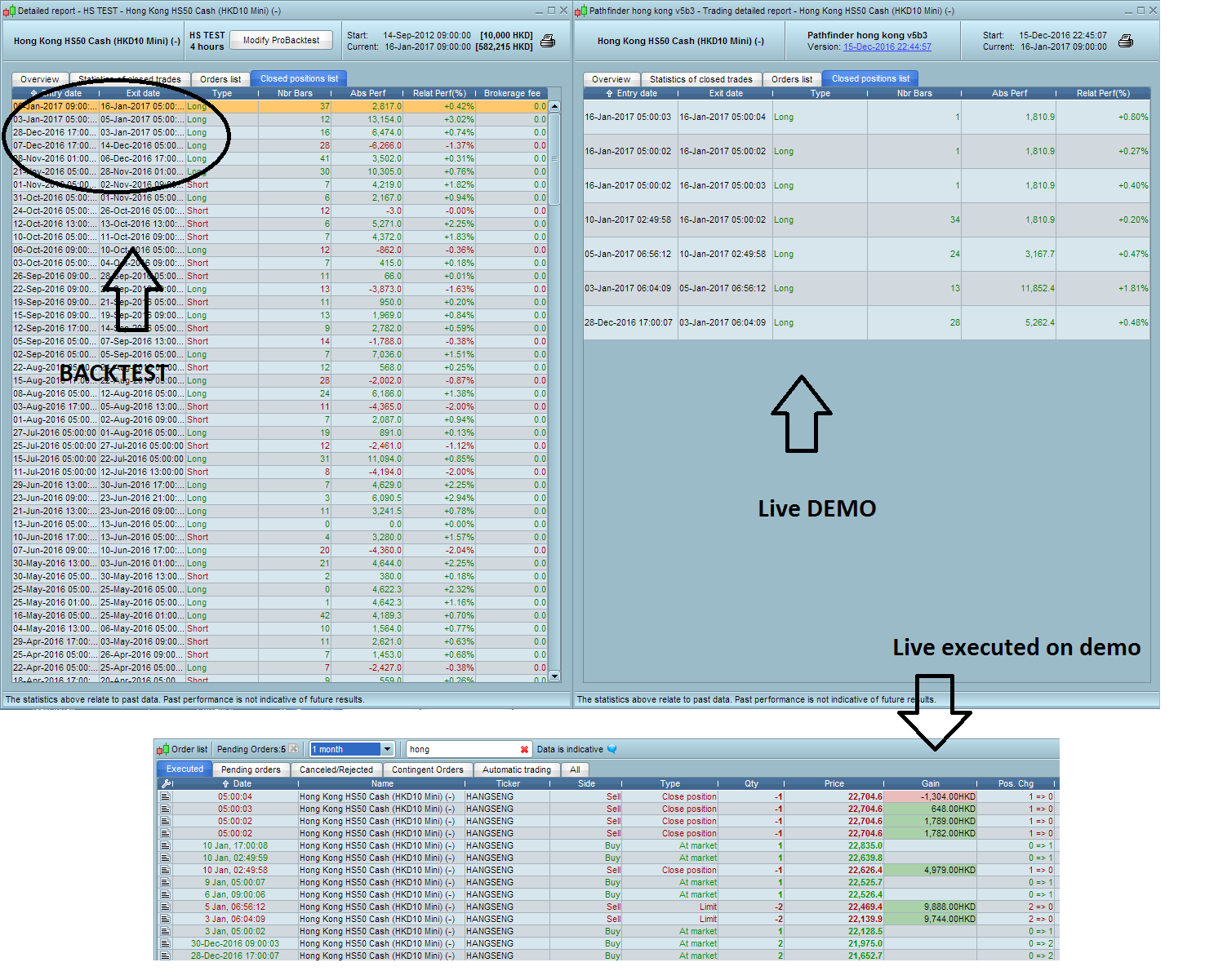The image size is (1205, 980).
Task: Sort the Order list by Gain column
Action: click(930, 783)
